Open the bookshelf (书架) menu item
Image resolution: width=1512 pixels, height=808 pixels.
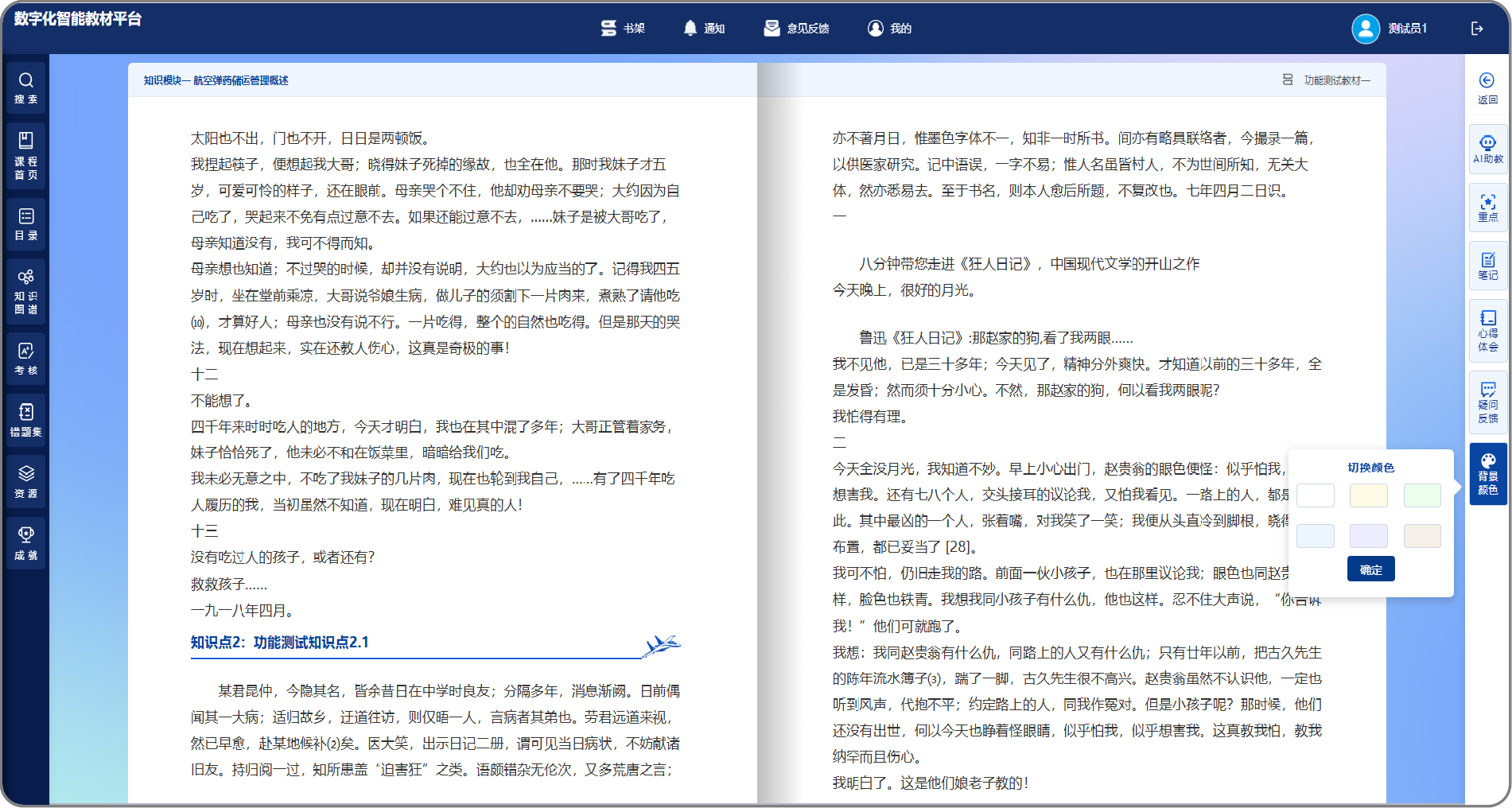[622, 29]
